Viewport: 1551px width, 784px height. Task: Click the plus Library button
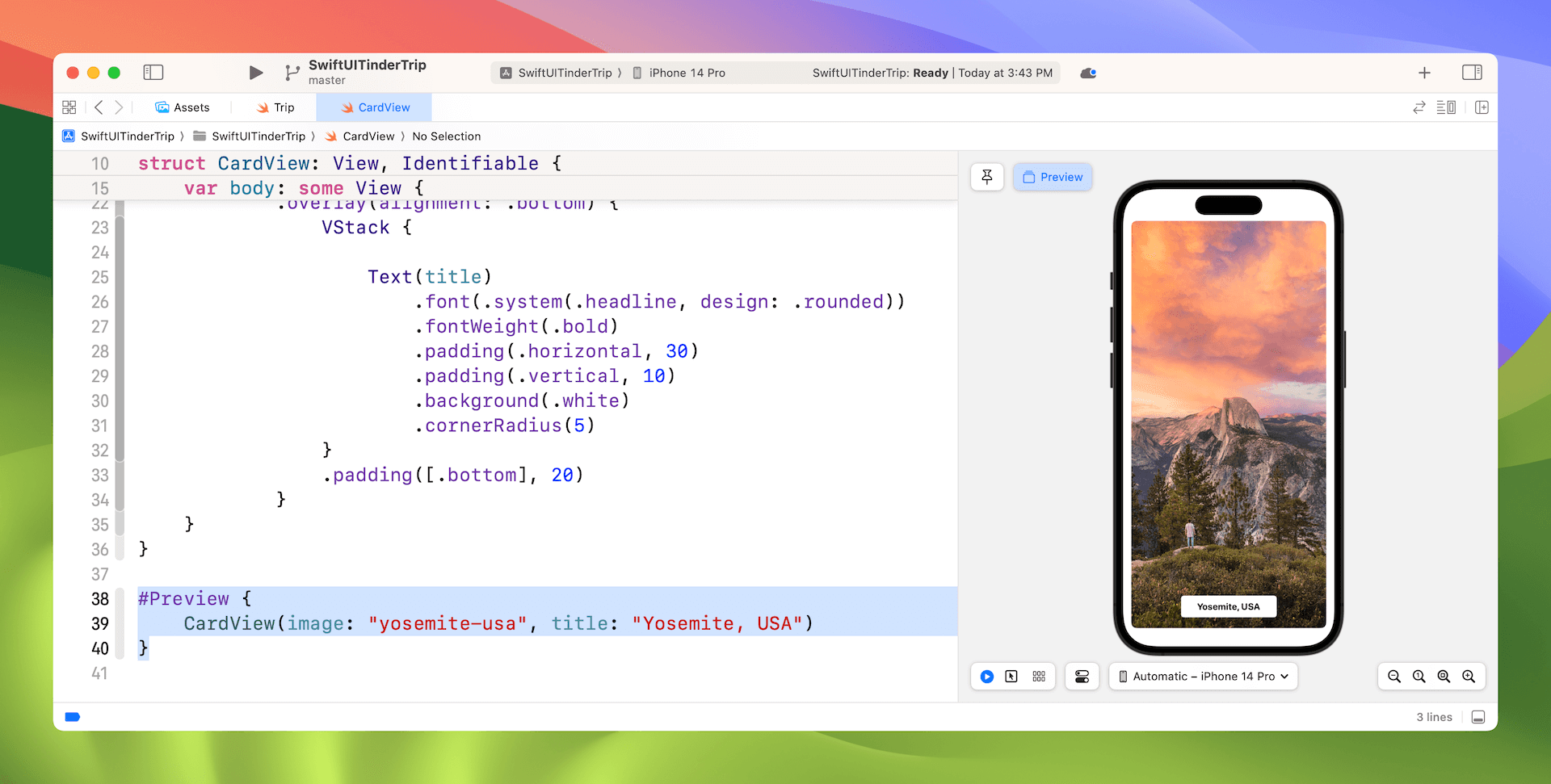point(1424,73)
